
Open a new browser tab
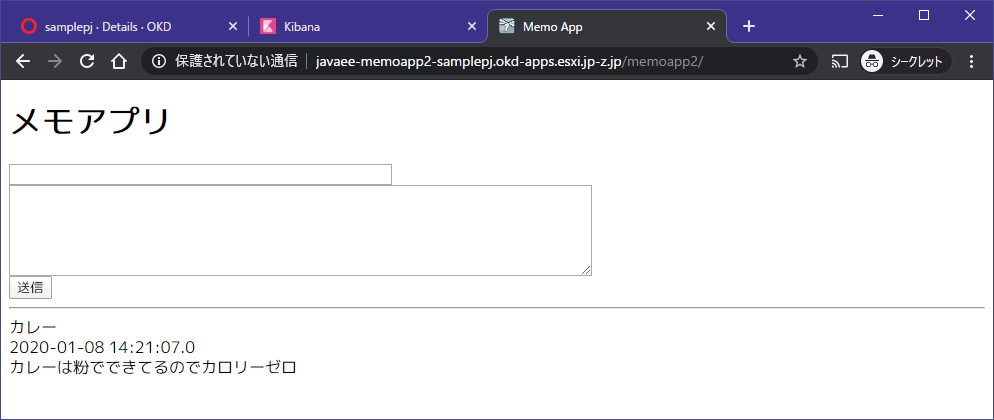click(749, 26)
